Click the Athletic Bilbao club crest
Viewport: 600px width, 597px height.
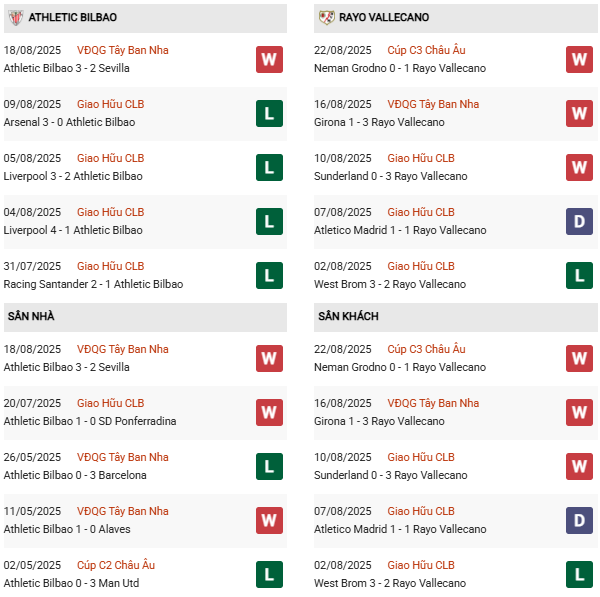tap(15, 18)
